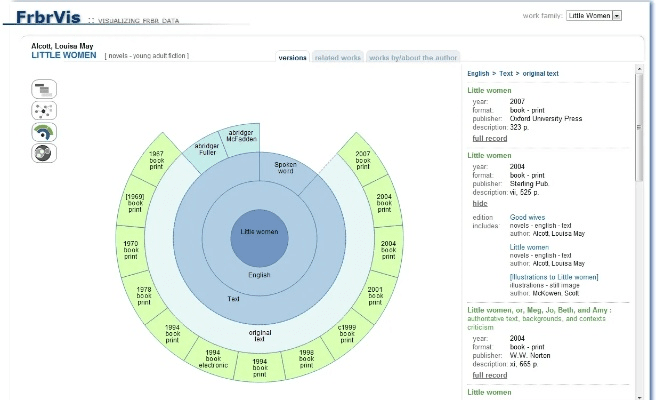
Task: Select the versions tab
Action: (x=293, y=58)
